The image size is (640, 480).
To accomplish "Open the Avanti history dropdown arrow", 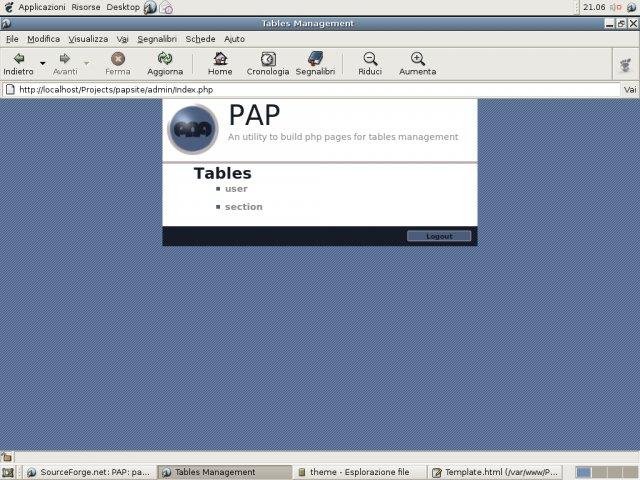I will (87, 63).
